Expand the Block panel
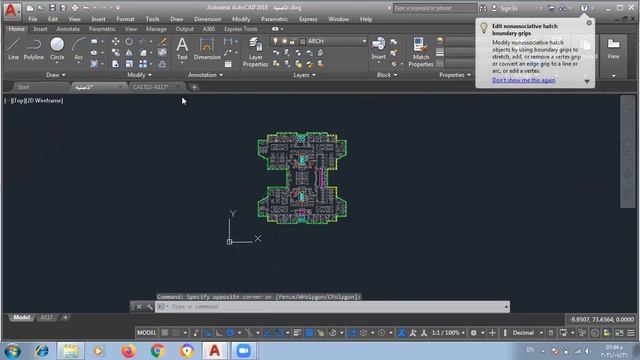The image size is (640, 360). coord(387,75)
